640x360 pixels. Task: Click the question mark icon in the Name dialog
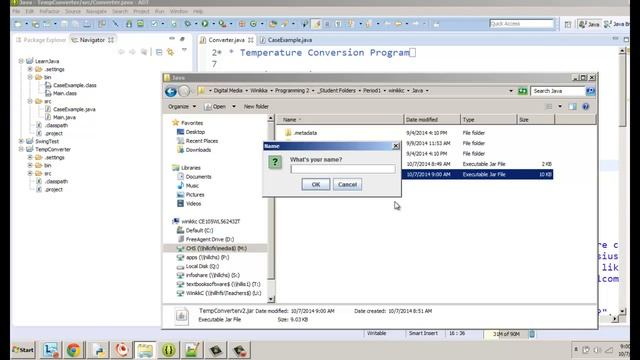point(275,162)
